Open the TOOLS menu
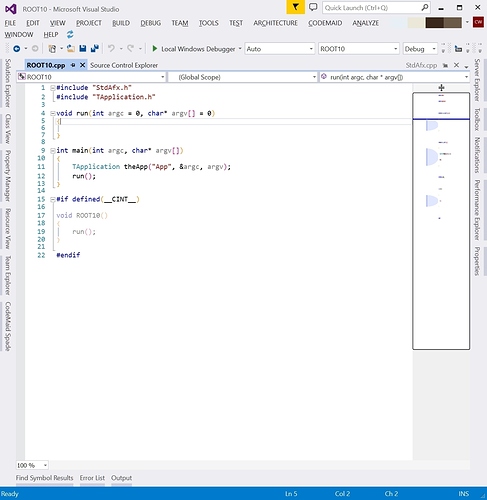This screenshot has width=487, height=500. (209, 23)
